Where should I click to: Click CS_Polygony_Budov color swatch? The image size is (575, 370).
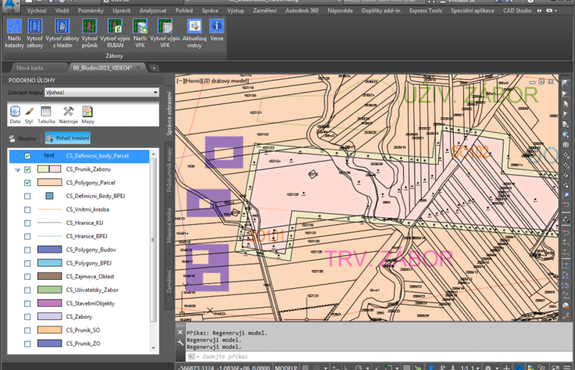[x=50, y=250]
